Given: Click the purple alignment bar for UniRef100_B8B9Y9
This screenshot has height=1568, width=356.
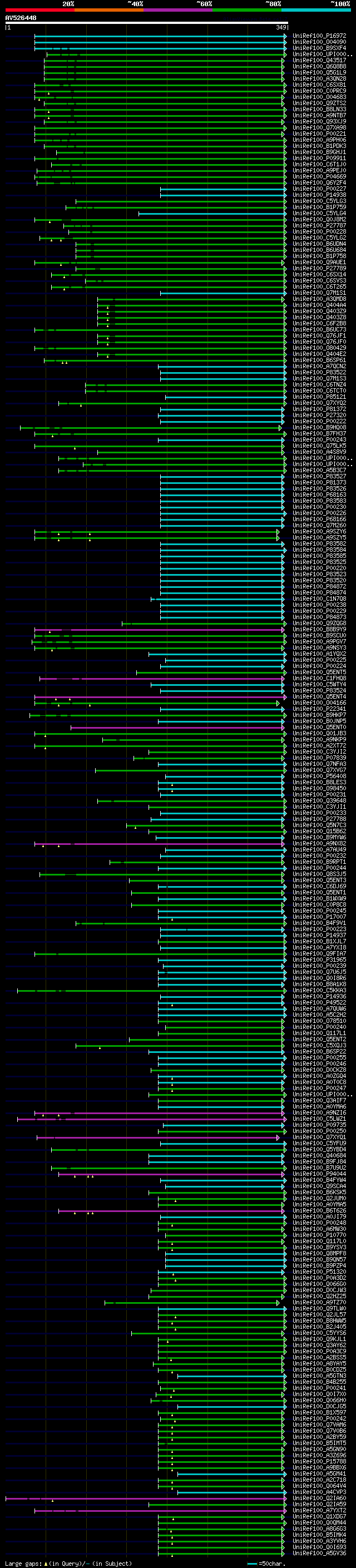Looking at the screenshot, I should [x=160, y=630].
